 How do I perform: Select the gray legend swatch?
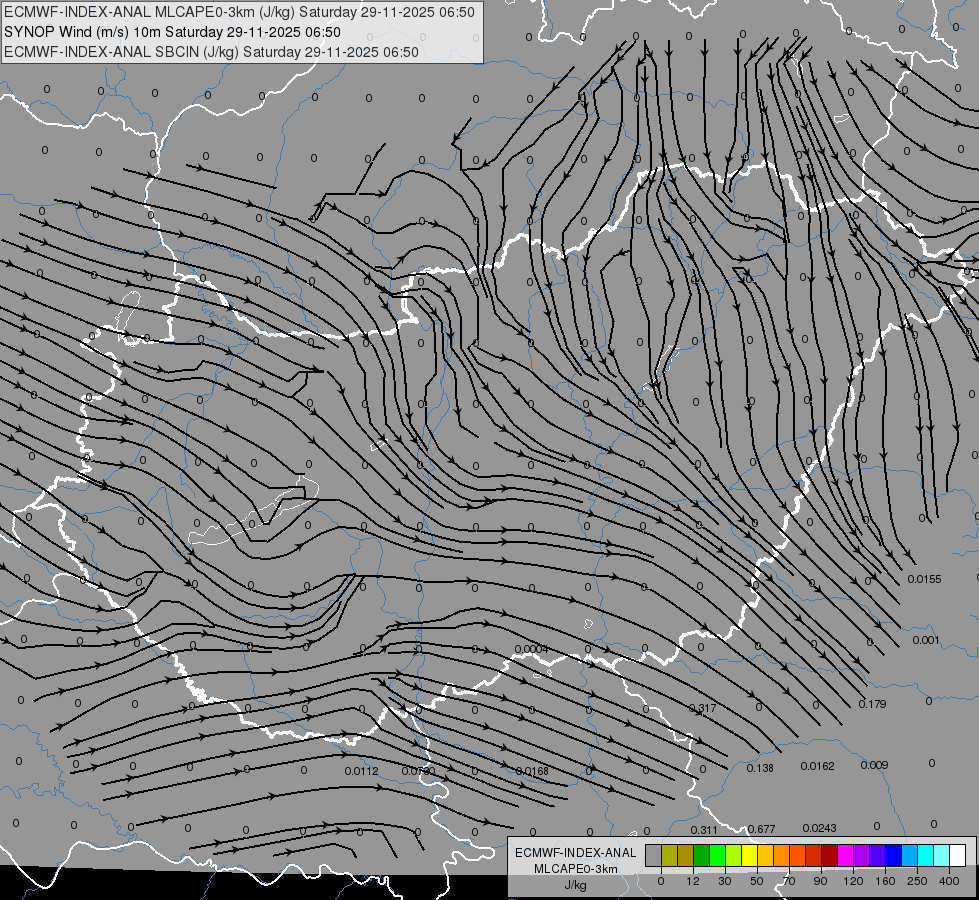(654, 855)
